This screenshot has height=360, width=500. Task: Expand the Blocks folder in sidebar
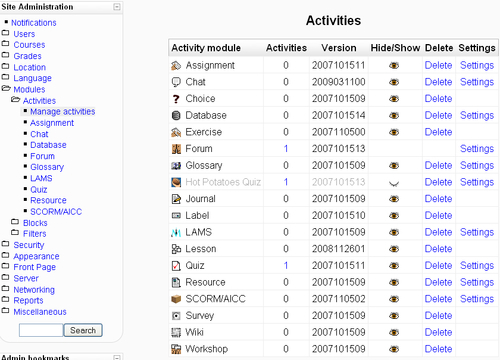(15, 222)
